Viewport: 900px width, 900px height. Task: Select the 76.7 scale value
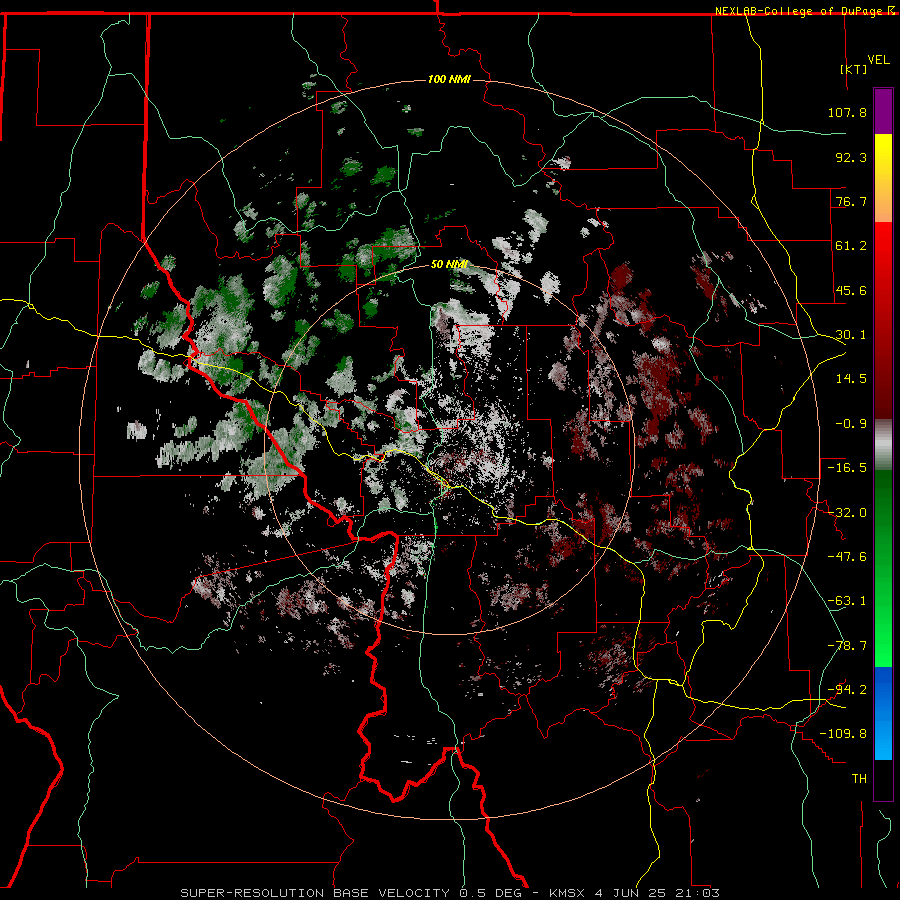pyautogui.click(x=851, y=201)
